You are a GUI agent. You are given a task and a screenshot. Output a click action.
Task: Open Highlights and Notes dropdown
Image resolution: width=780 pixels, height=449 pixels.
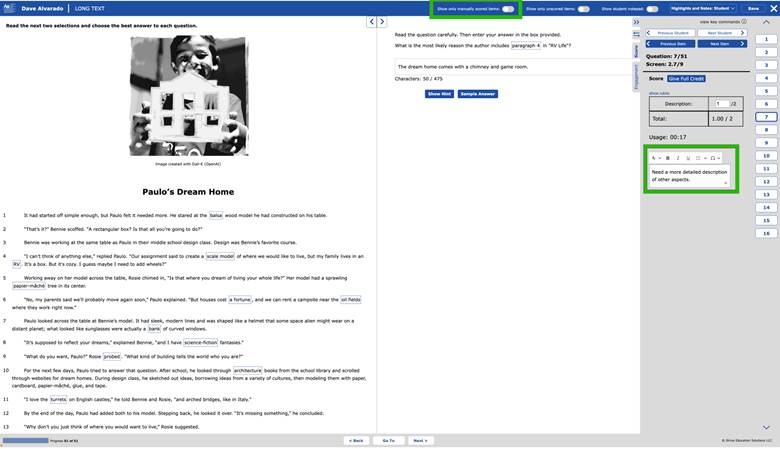[701, 8]
